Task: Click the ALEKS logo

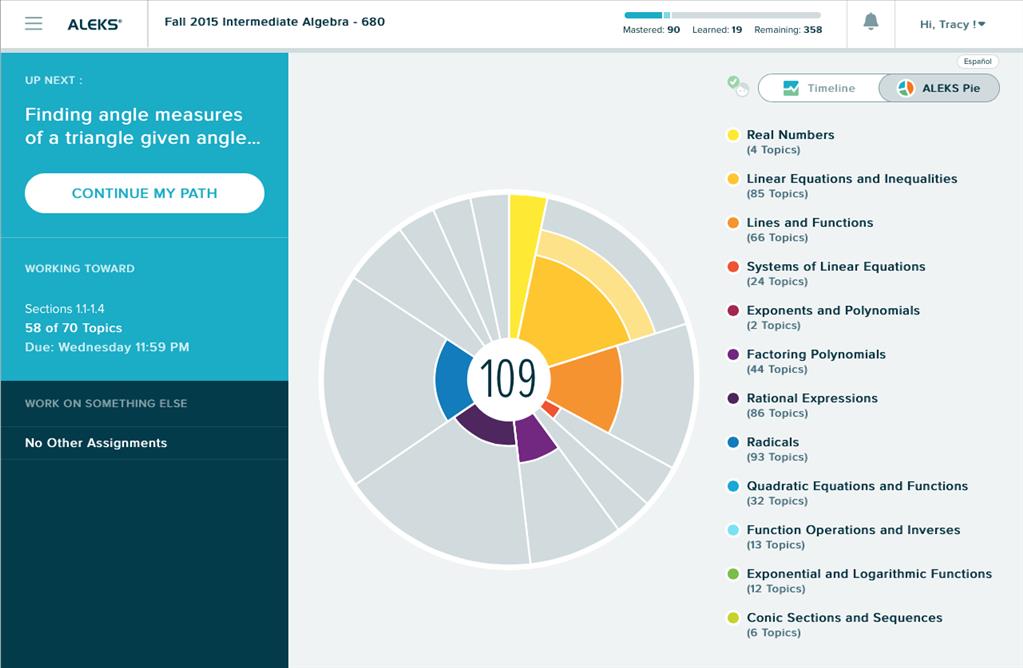Action: click(94, 24)
